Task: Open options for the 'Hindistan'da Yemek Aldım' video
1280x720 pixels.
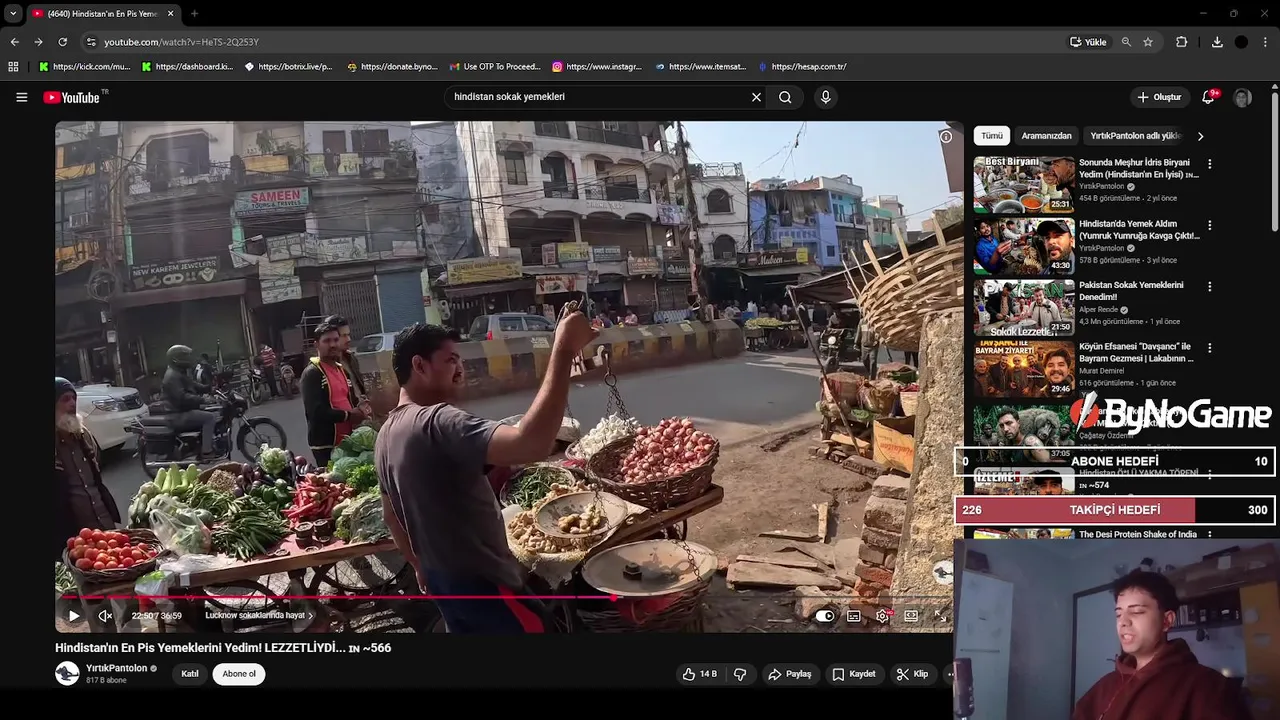Action: coord(1209,226)
